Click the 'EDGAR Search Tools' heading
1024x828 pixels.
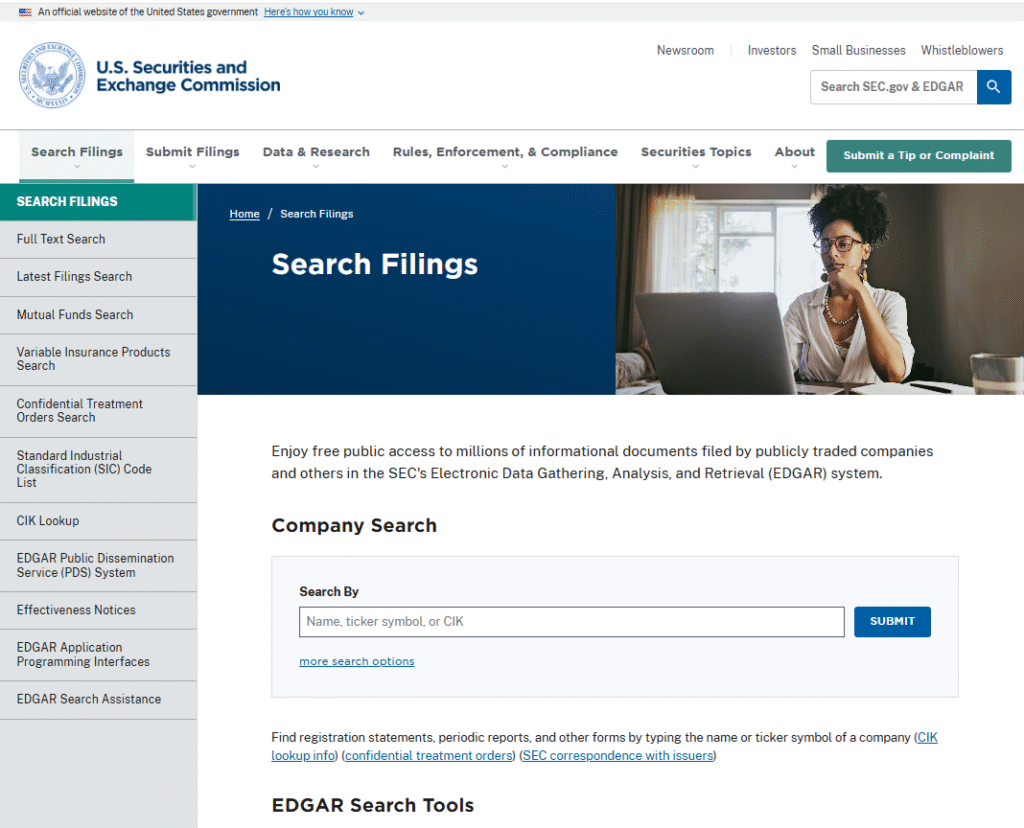373,805
